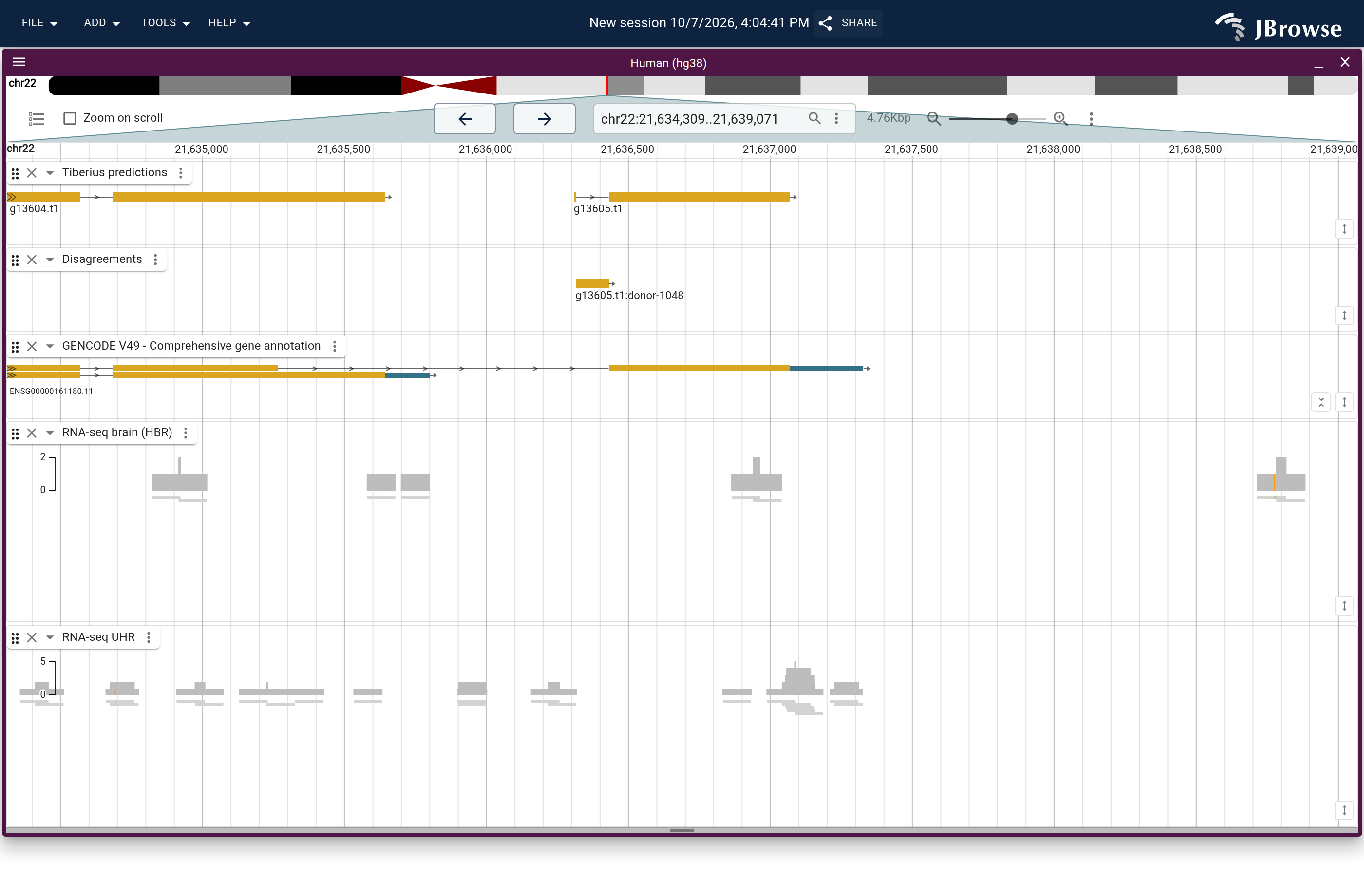The image size is (1364, 896).
Task: Enable Zoom on scroll checkbox
Action: 70,118
